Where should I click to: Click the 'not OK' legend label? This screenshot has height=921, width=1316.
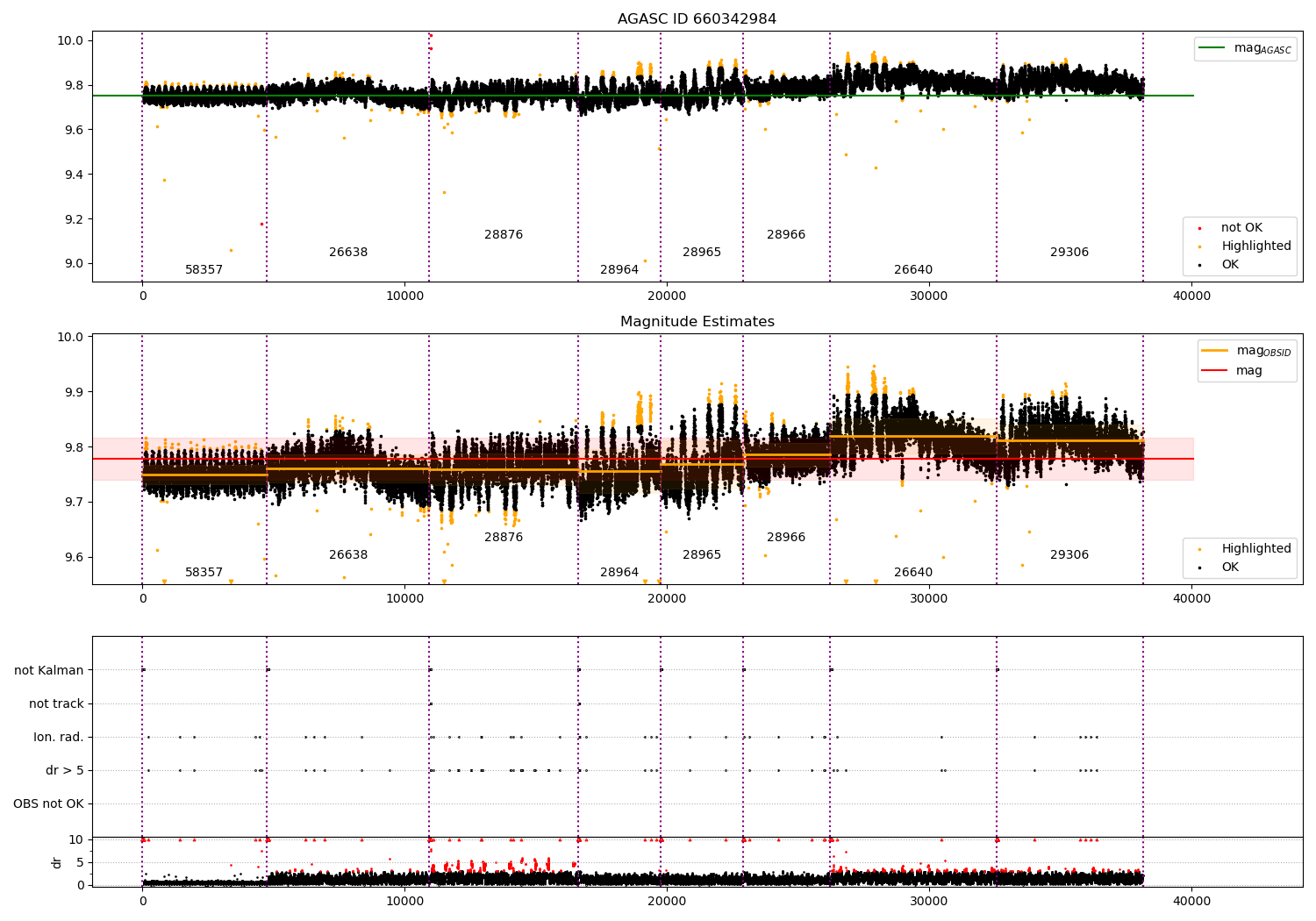click(x=1241, y=228)
